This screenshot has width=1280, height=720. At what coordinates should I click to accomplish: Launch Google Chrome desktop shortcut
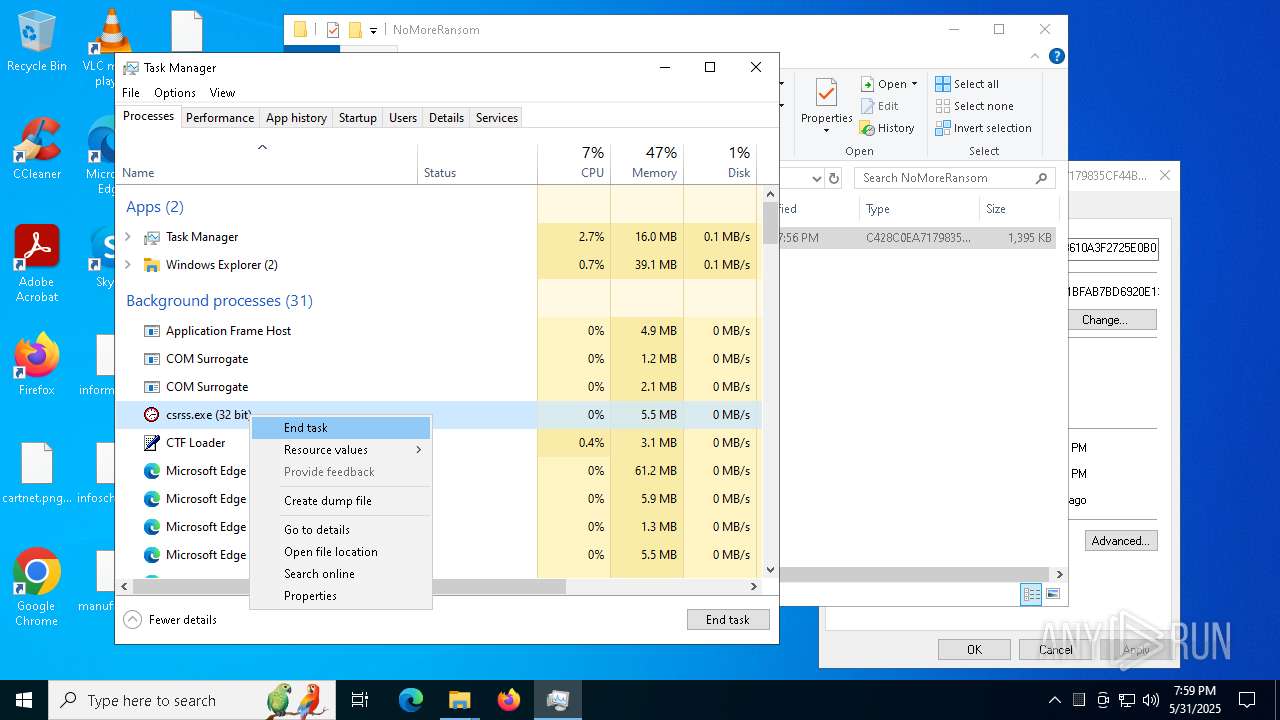pyautogui.click(x=36, y=587)
